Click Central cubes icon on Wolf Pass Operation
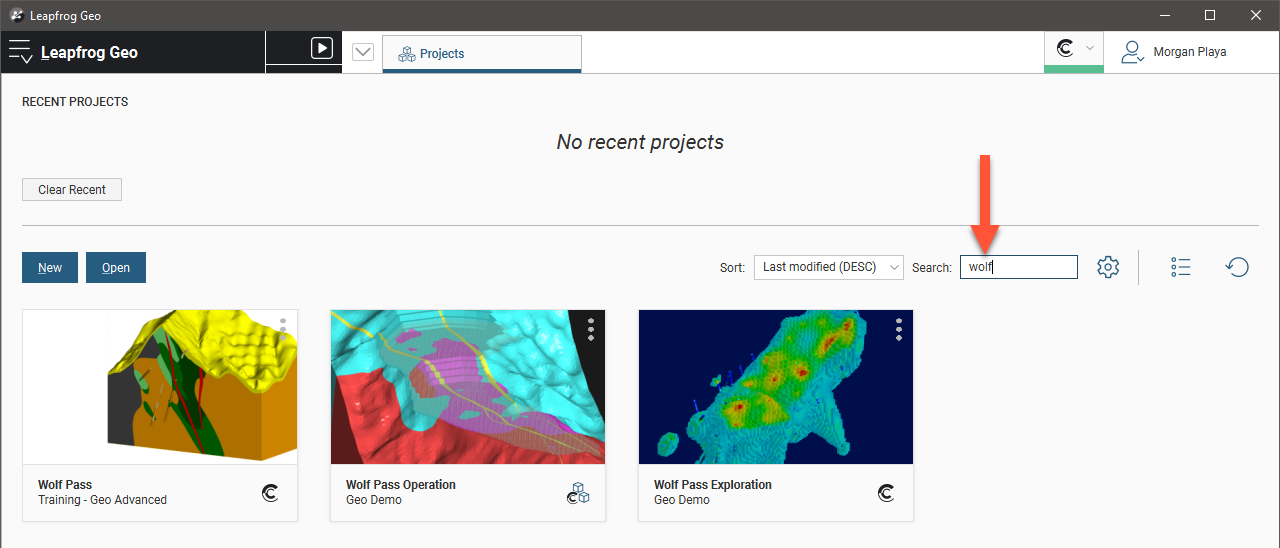Screen dimensions: 1280x548 (x=578, y=493)
